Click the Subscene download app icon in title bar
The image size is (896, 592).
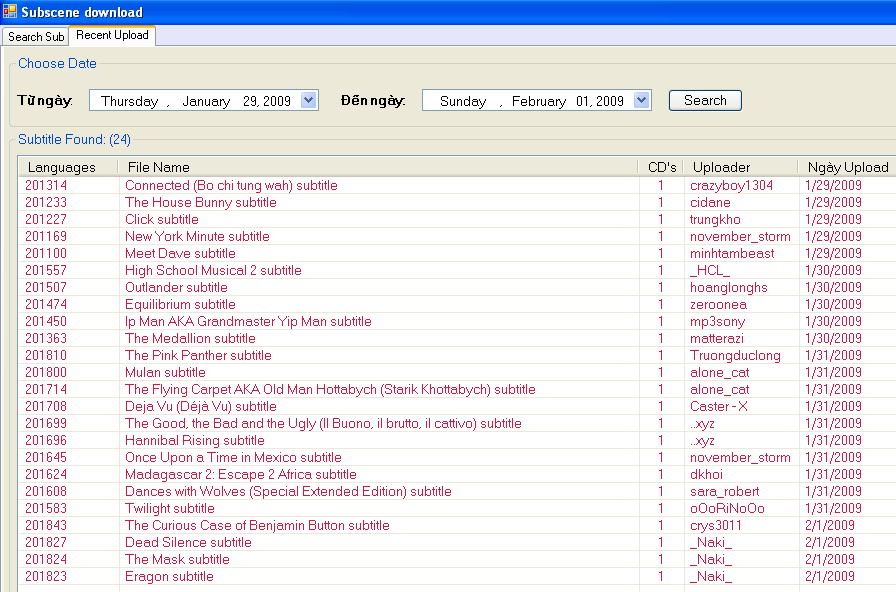pyautogui.click(x=9, y=11)
